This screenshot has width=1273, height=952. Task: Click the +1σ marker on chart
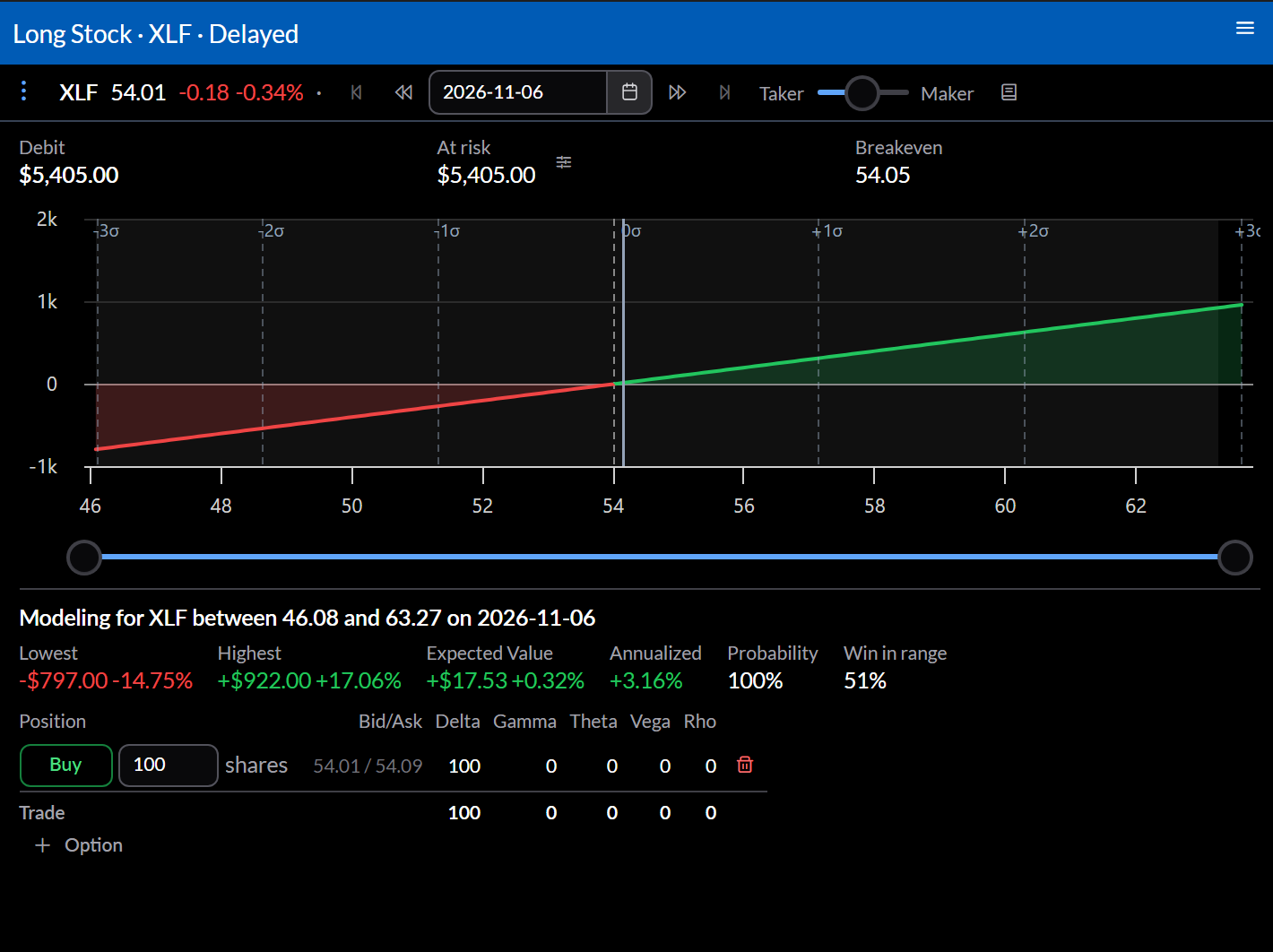coord(827,231)
